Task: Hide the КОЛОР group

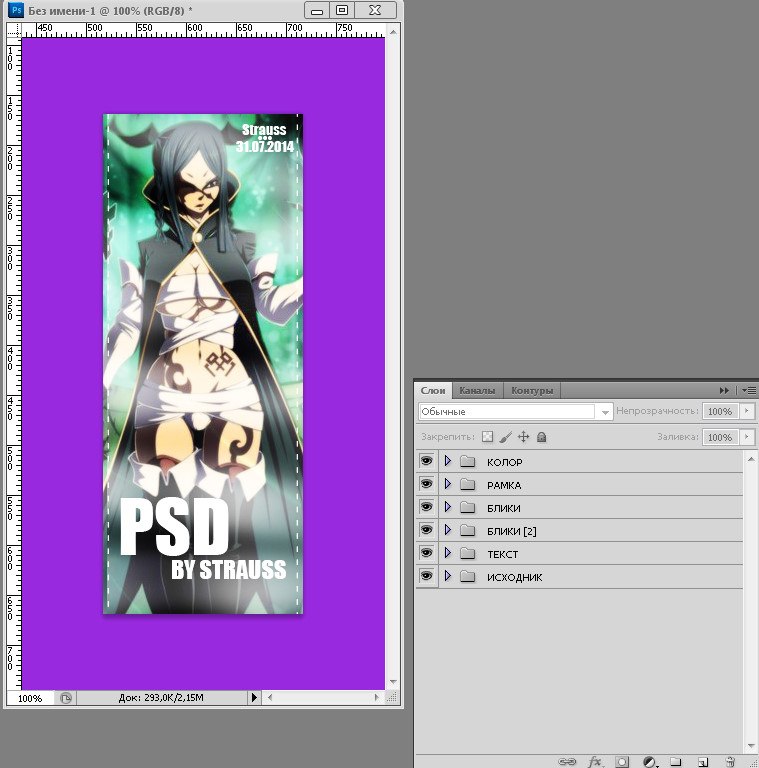Action: click(x=427, y=461)
